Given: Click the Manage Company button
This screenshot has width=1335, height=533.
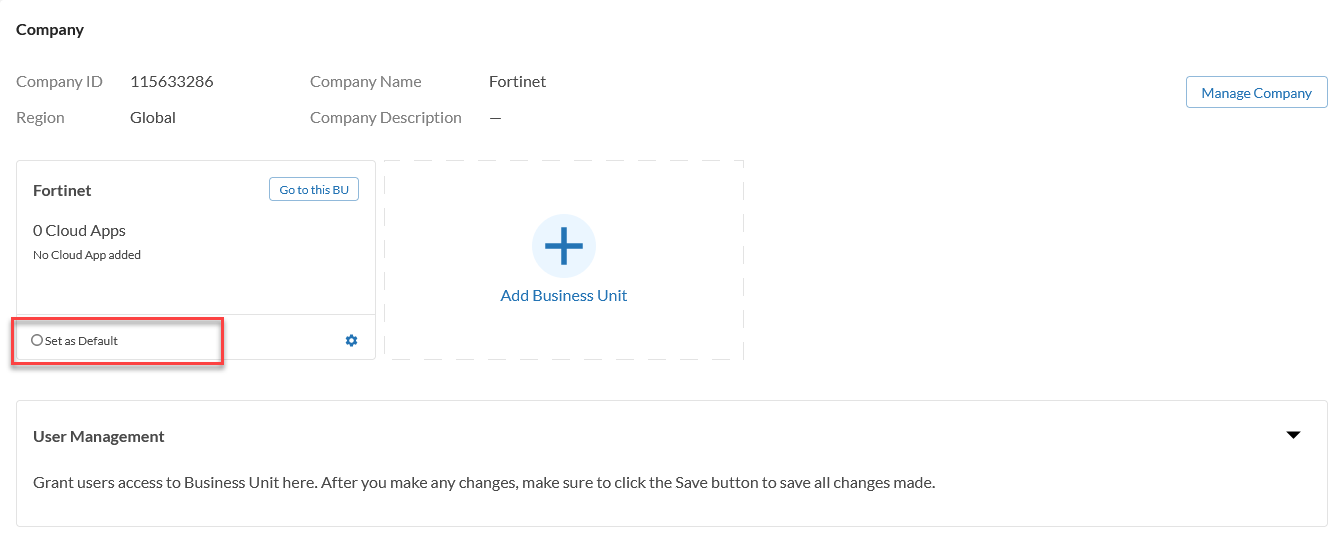Looking at the screenshot, I should pos(1256,93).
